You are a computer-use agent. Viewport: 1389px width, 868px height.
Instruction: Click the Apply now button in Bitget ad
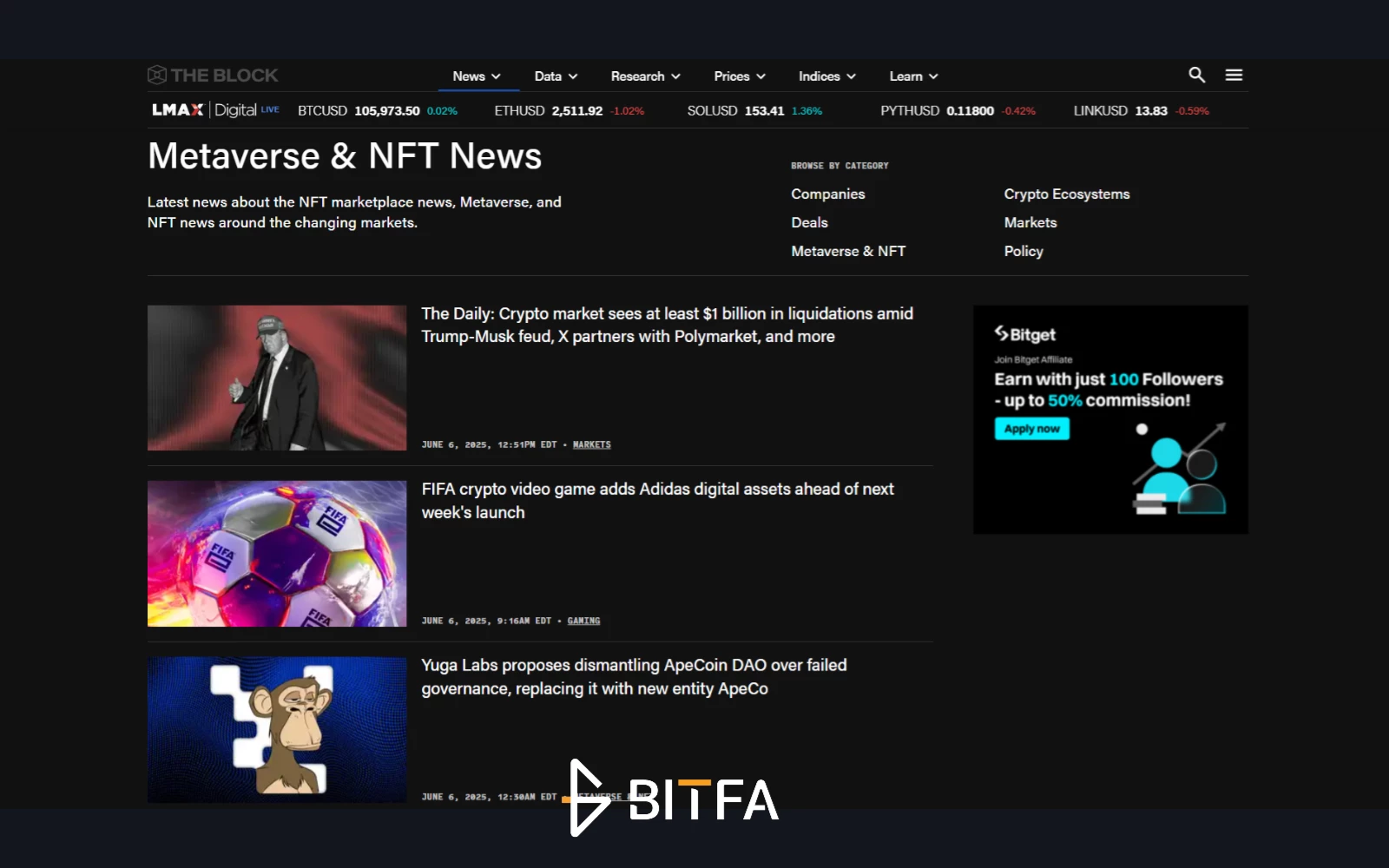click(1032, 429)
